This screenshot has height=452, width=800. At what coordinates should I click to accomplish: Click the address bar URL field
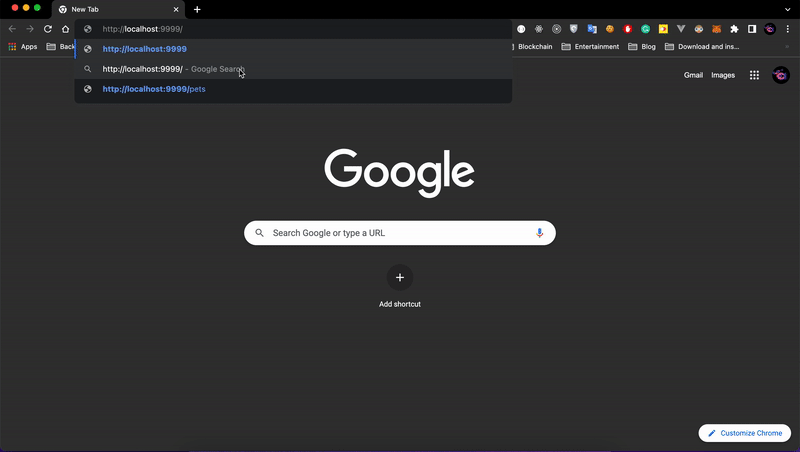(293, 29)
